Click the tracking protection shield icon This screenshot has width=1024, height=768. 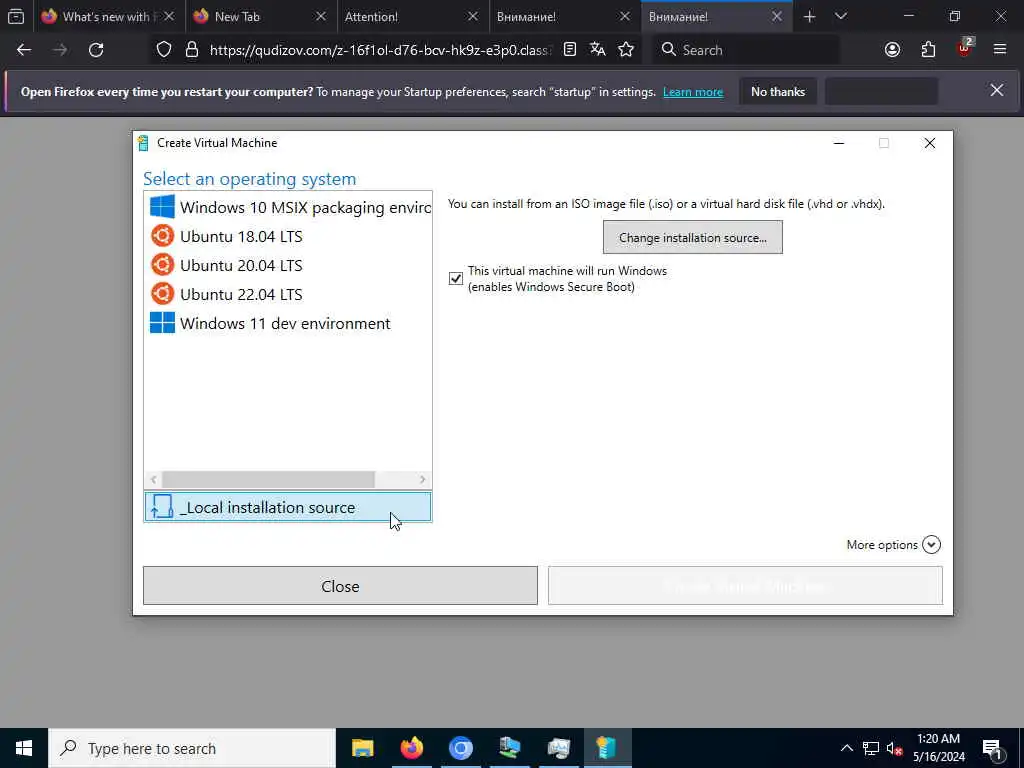coord(164,50)
